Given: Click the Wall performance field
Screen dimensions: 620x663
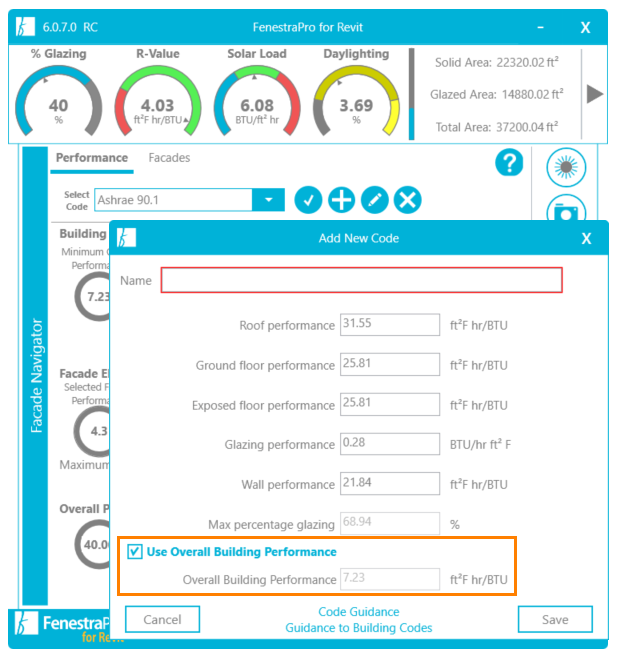Looking at the screenshot, I should click(x=390, y=484).
